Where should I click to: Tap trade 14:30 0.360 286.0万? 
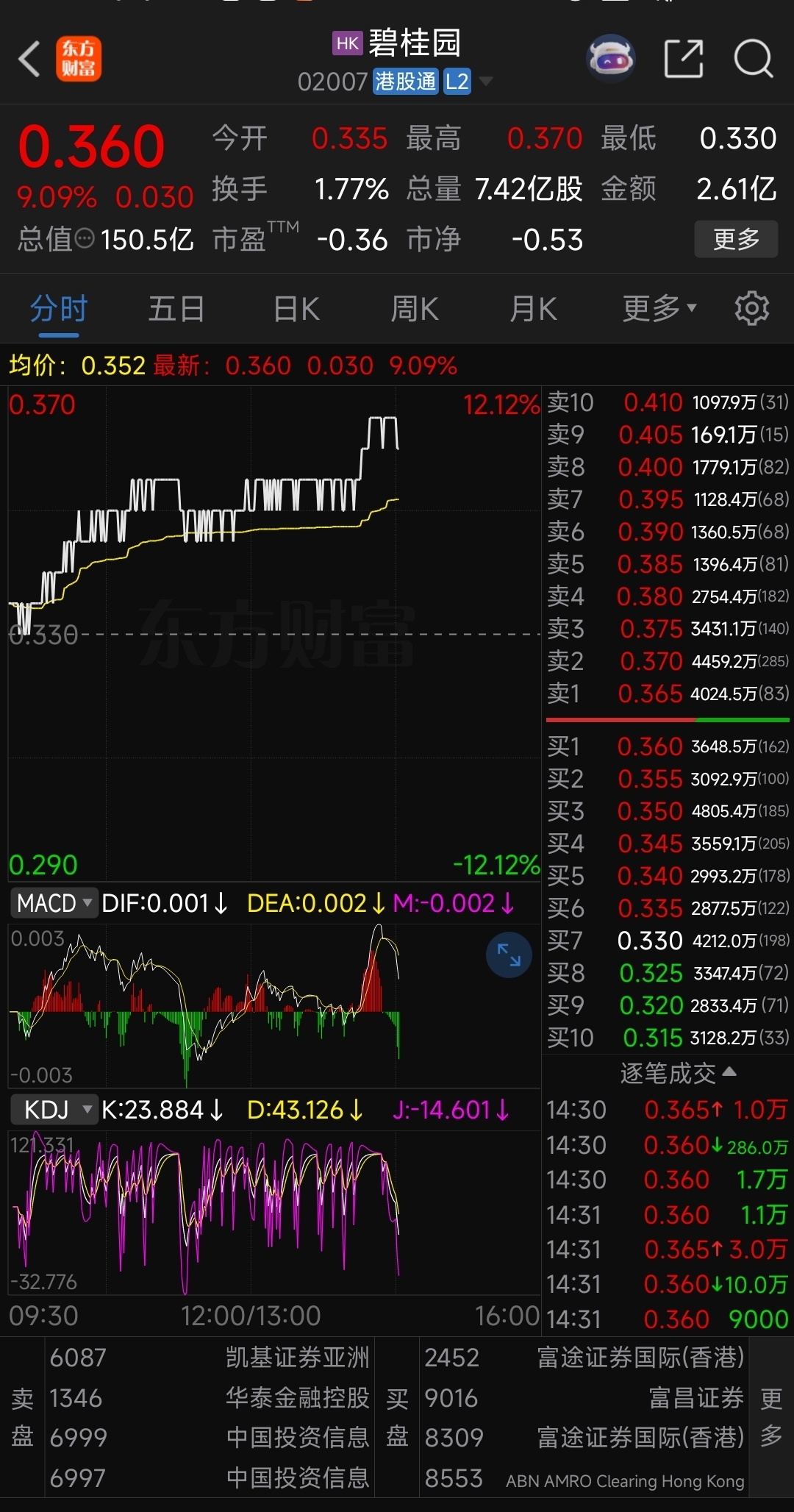click(668, 1145)
